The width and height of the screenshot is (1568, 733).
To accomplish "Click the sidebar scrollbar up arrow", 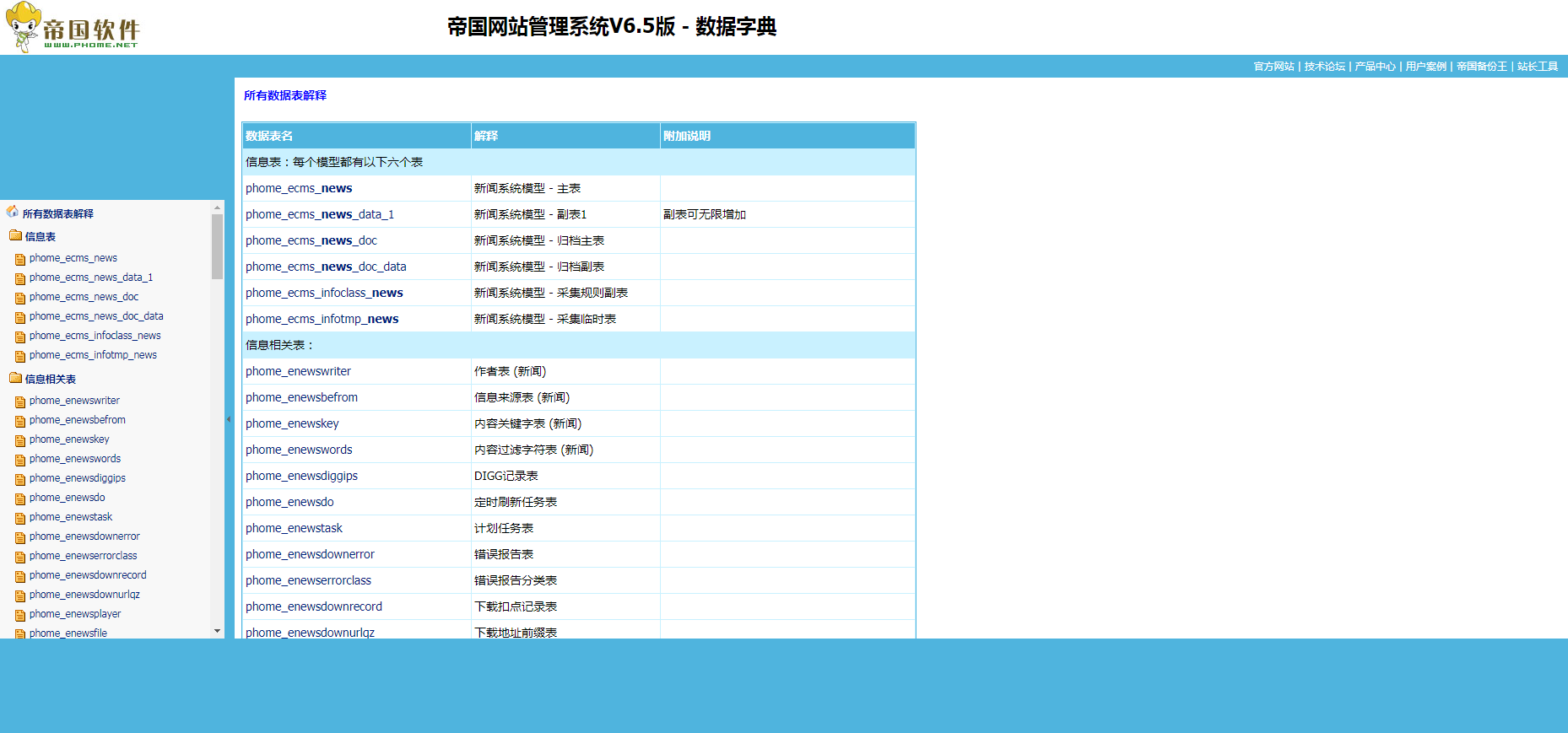I will (x=217, y=207).
